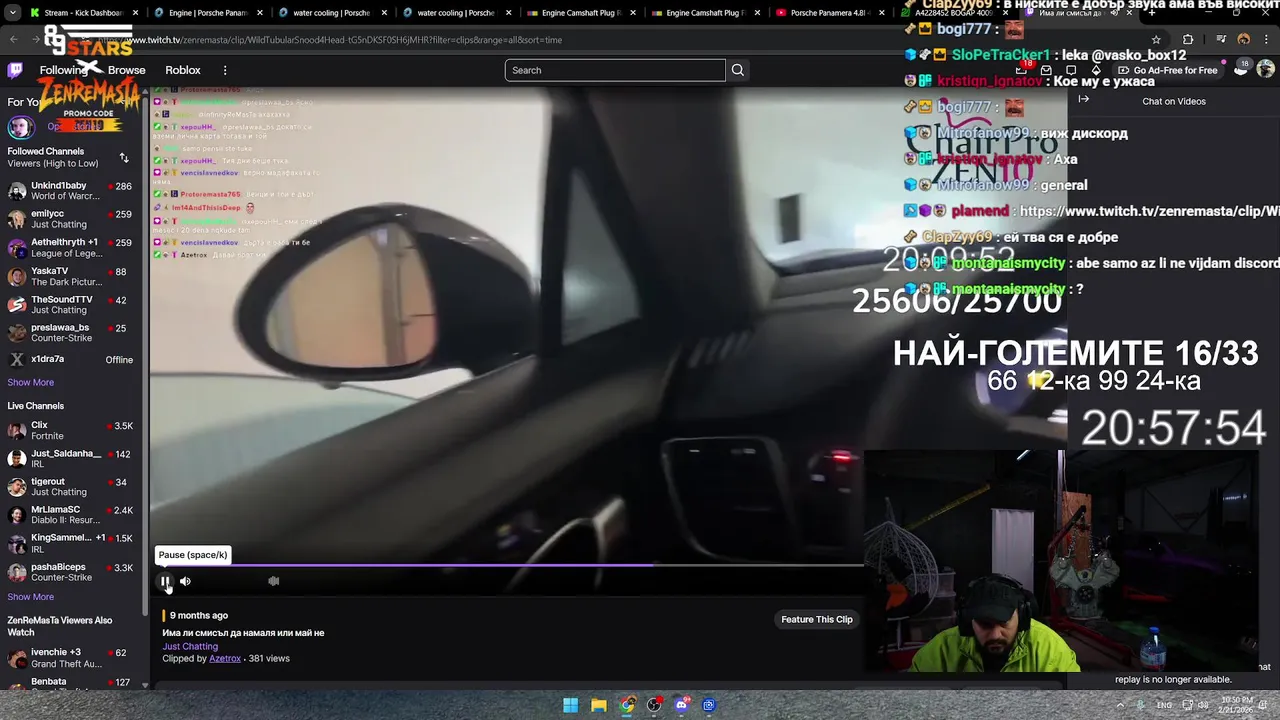Show more live channels

click(x=31, y=597)
